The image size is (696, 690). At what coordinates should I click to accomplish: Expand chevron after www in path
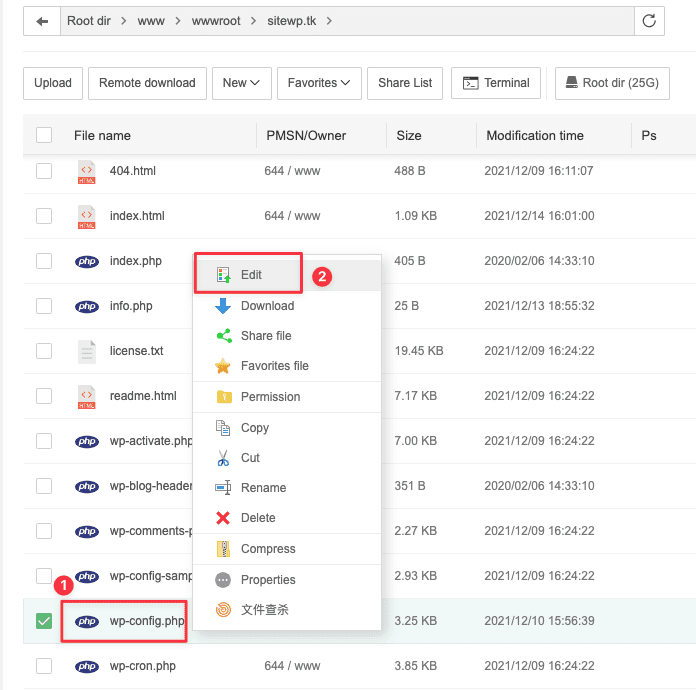[178, 21]
